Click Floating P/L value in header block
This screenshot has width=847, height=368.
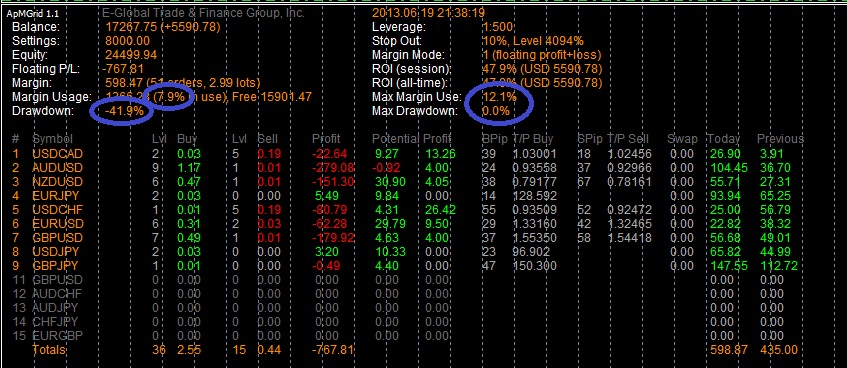click(123, 69)
